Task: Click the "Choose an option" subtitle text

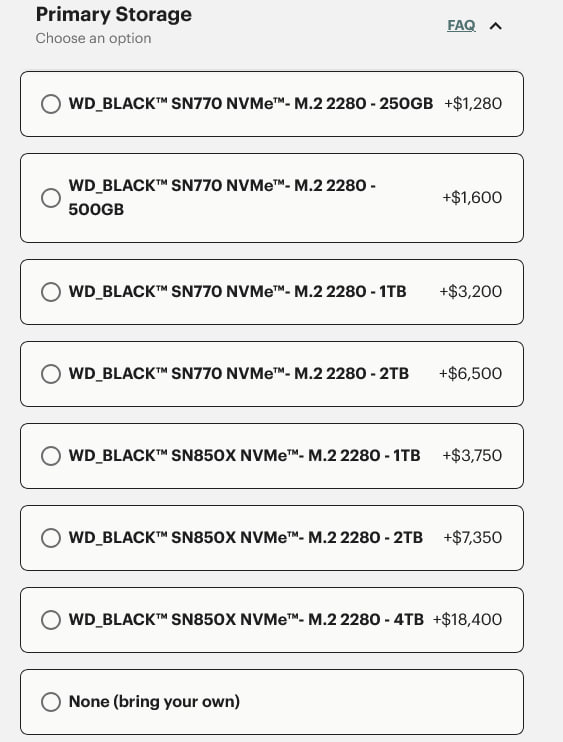Action: [x=93, y=38]
